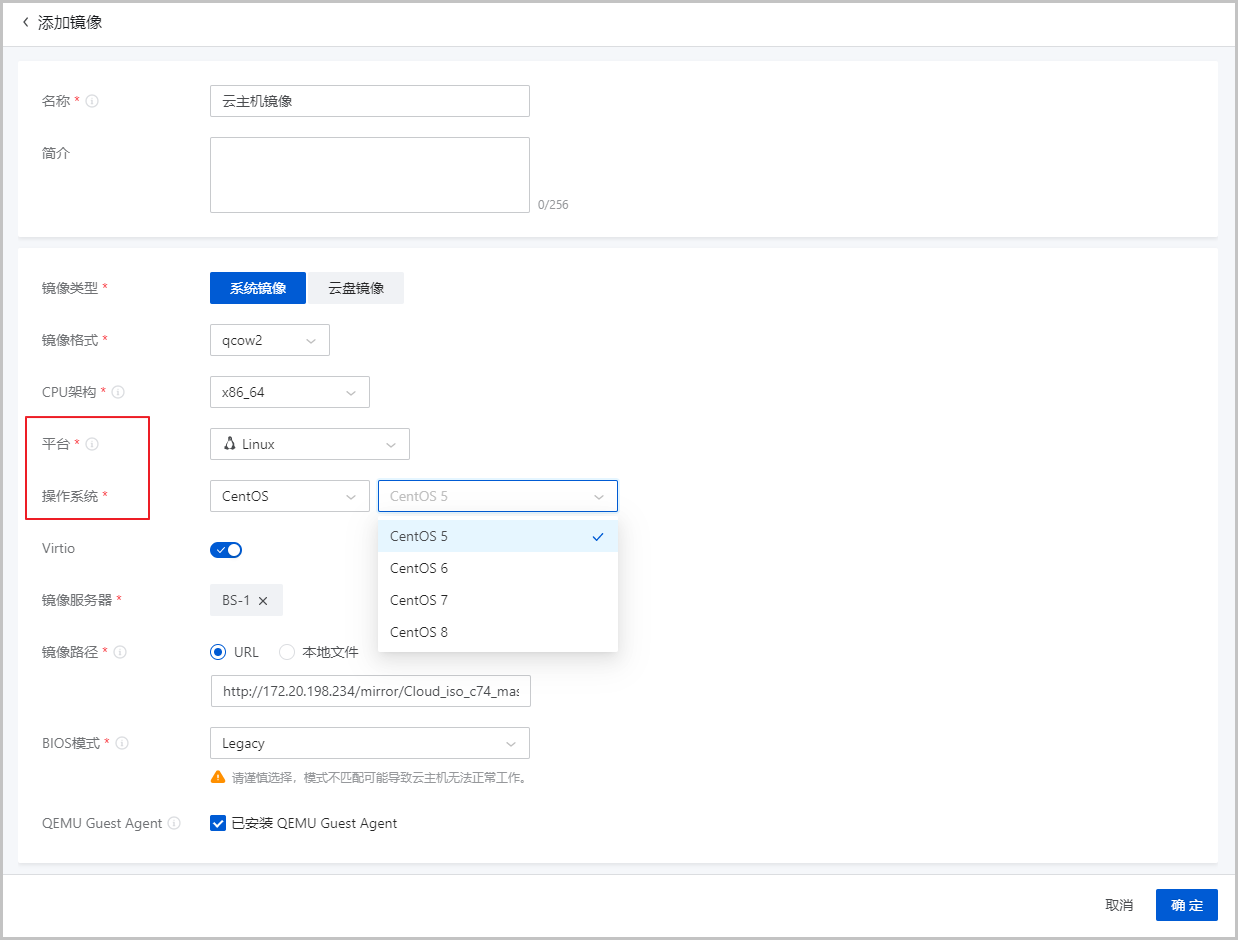Image resolution: width=1238 pixels, height=940 pixels.
Task: Collapse the CentOS 5 version dropdown
Action: (x=498, y=496)
